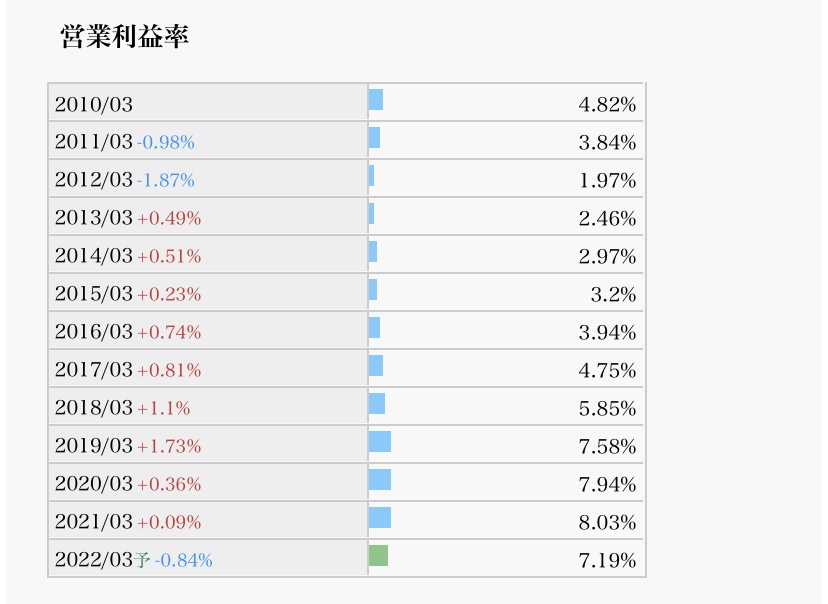Click the 1.97% value for 2012/03
This screenshot has height=604, width=828.
point(607,180)
